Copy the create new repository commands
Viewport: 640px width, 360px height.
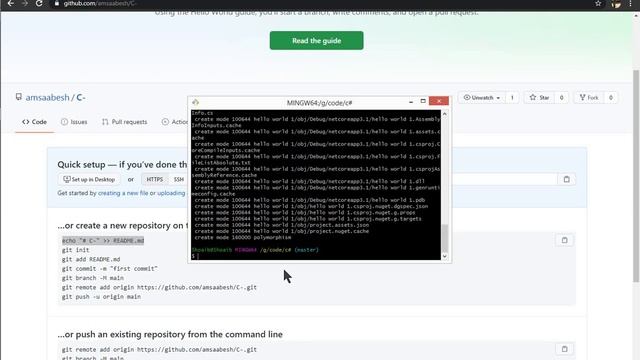tap(564, 240)
